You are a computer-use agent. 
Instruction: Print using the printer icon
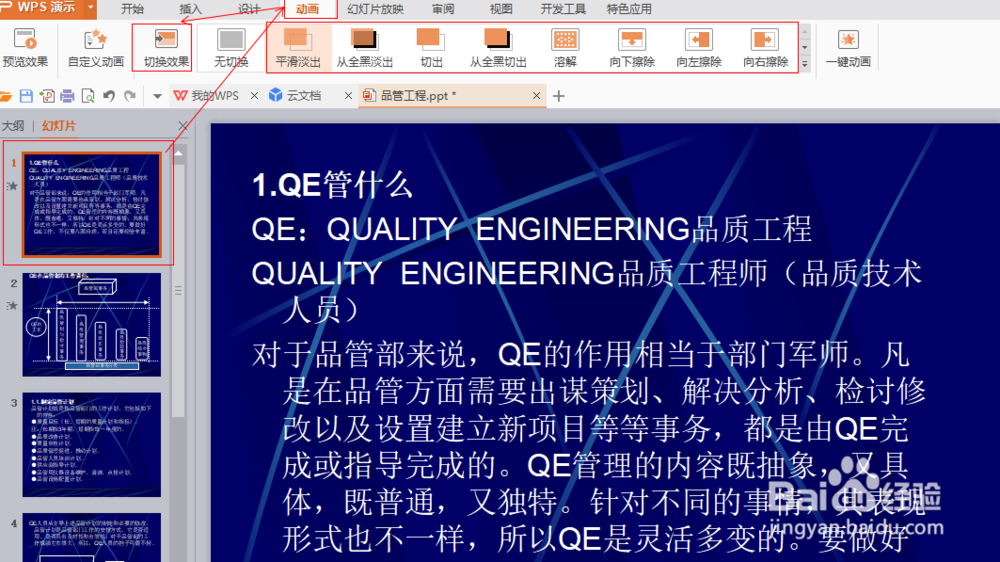coord(67,96)
